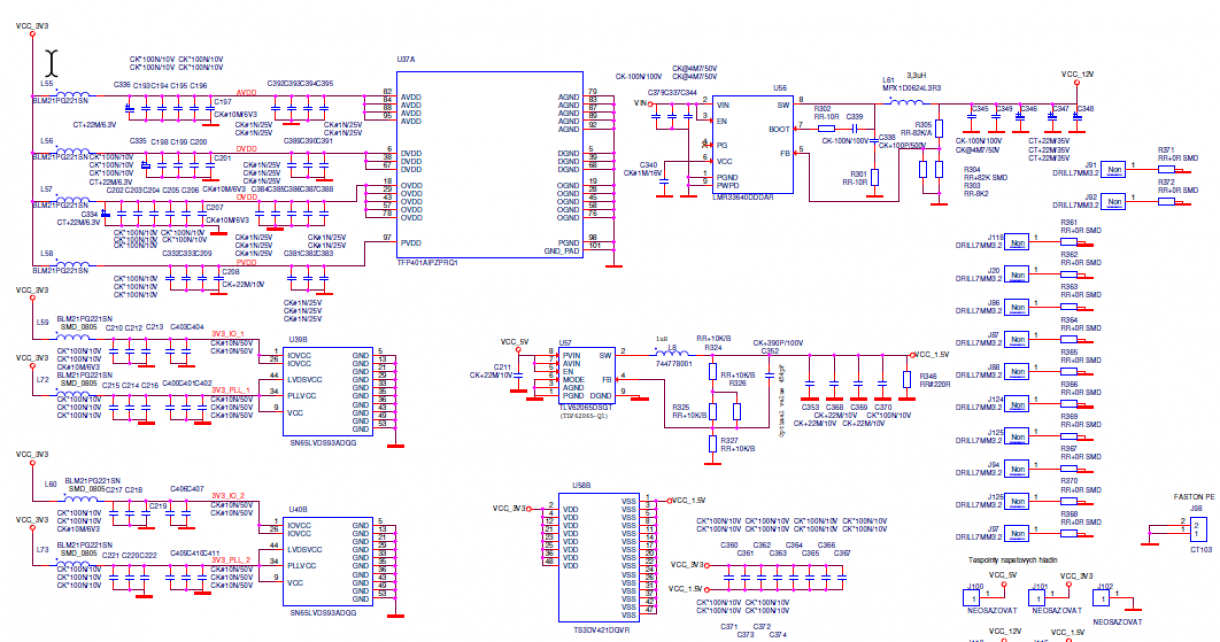Select the J92 drill hole designator
Screen dimensions: 1220x642
[1091, 197]
